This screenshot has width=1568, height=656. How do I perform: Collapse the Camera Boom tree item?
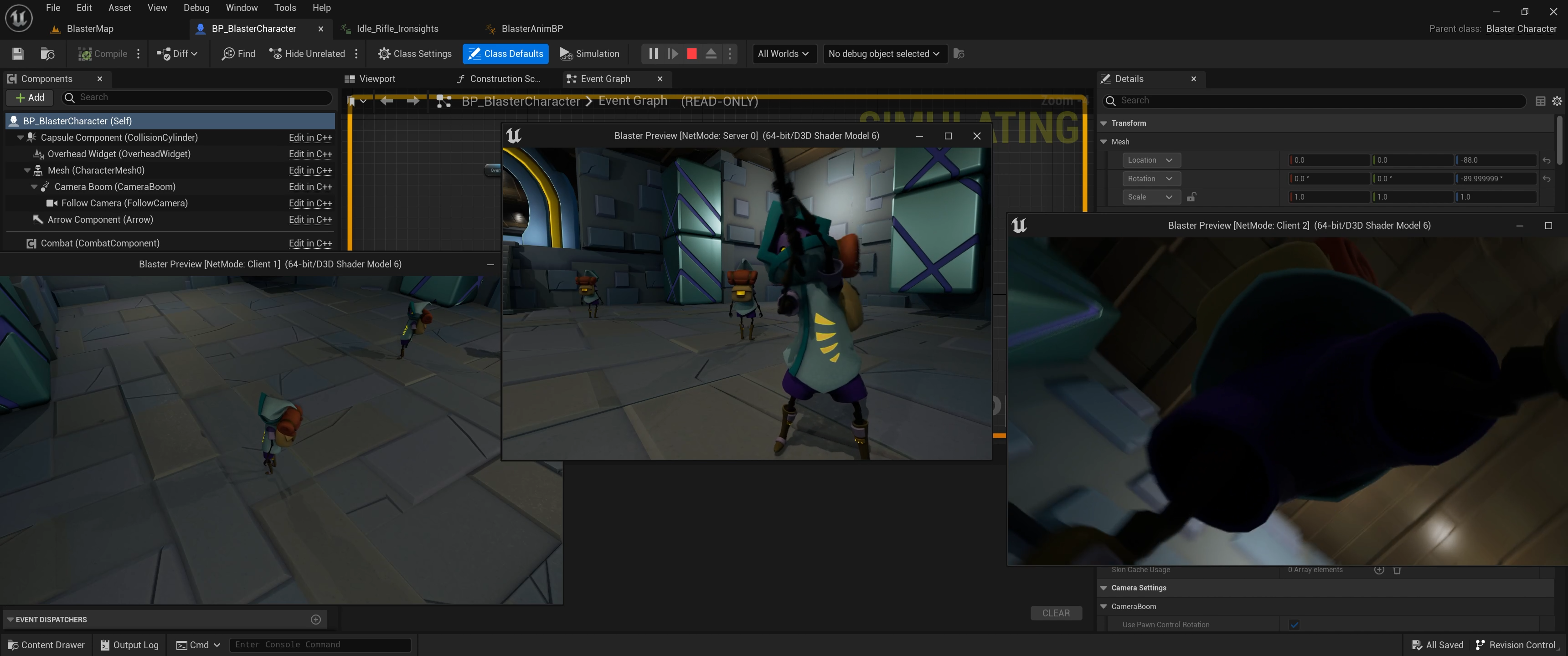pos(34,187)
